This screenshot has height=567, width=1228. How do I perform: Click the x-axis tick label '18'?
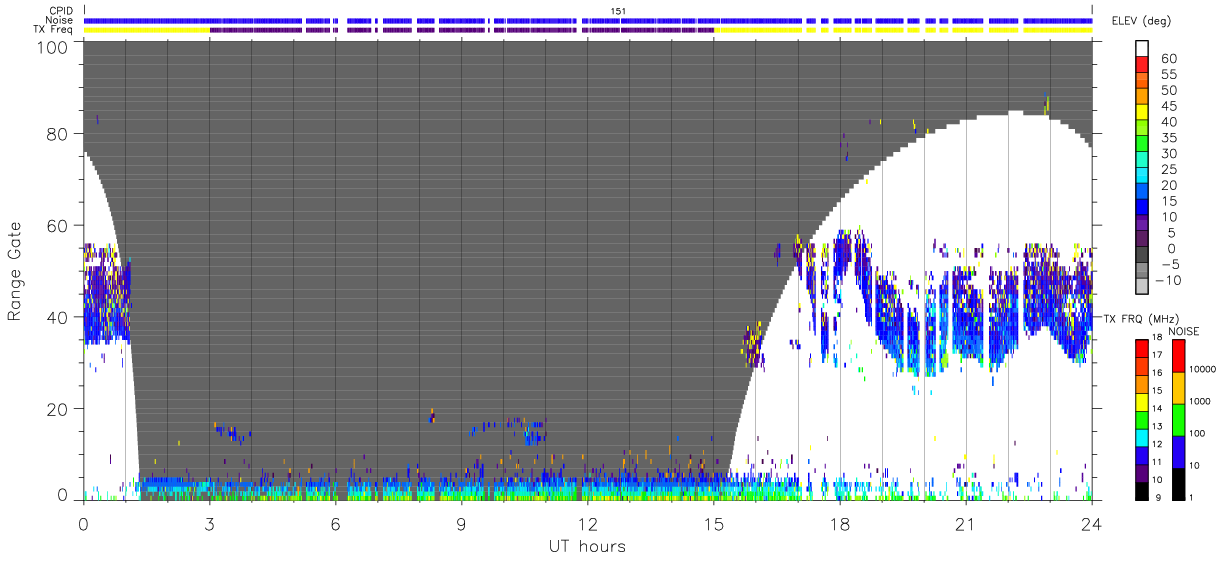[839, 523]
